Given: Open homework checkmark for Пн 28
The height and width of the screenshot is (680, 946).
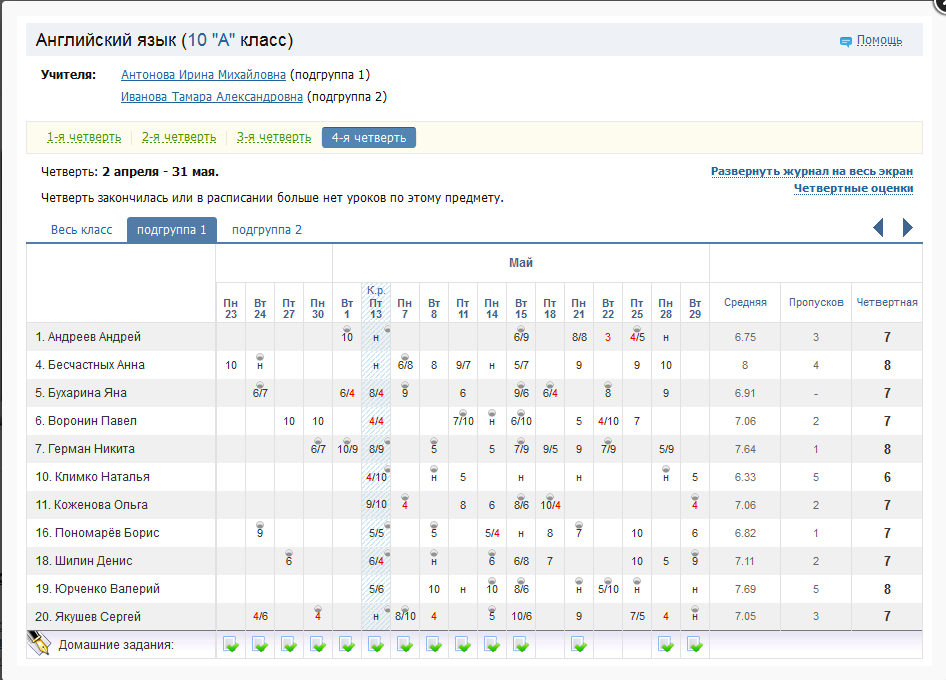Looking at the screenshot, I should [666, 645].
